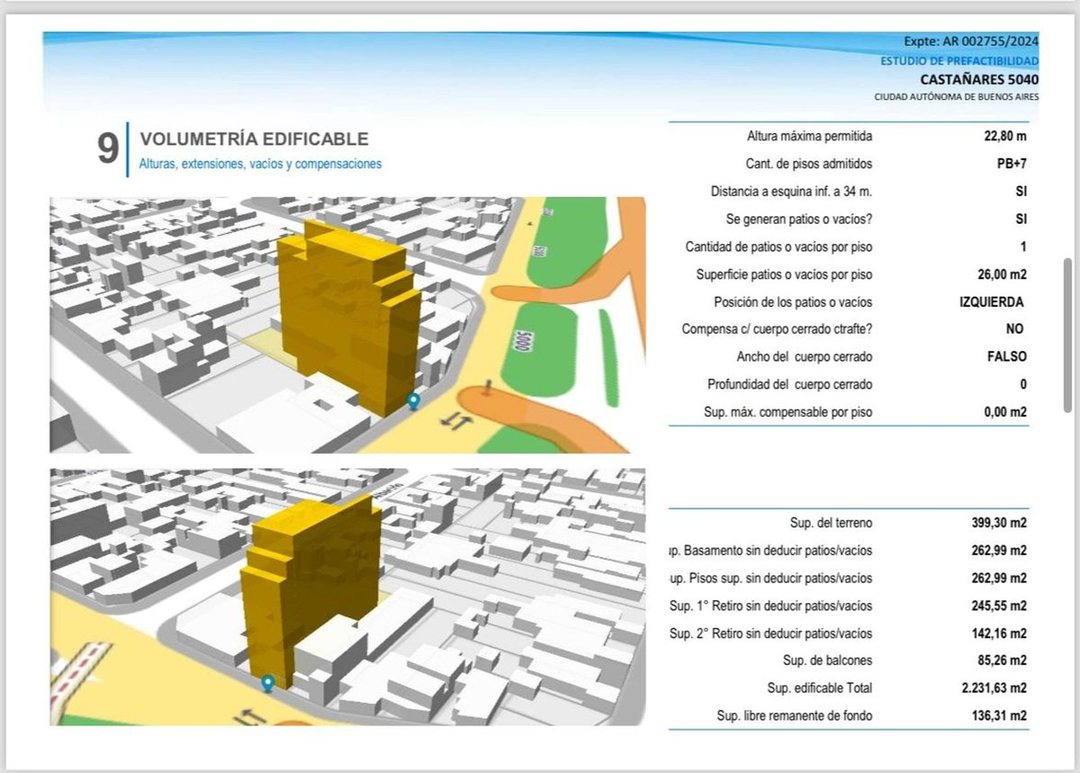Click the large section number 9
Screen dimensions: 1080x773
pos(107,149)
